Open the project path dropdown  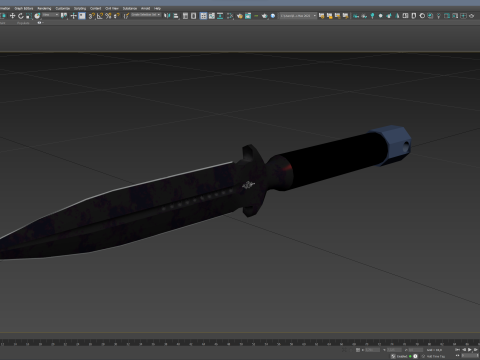[298, 16]
